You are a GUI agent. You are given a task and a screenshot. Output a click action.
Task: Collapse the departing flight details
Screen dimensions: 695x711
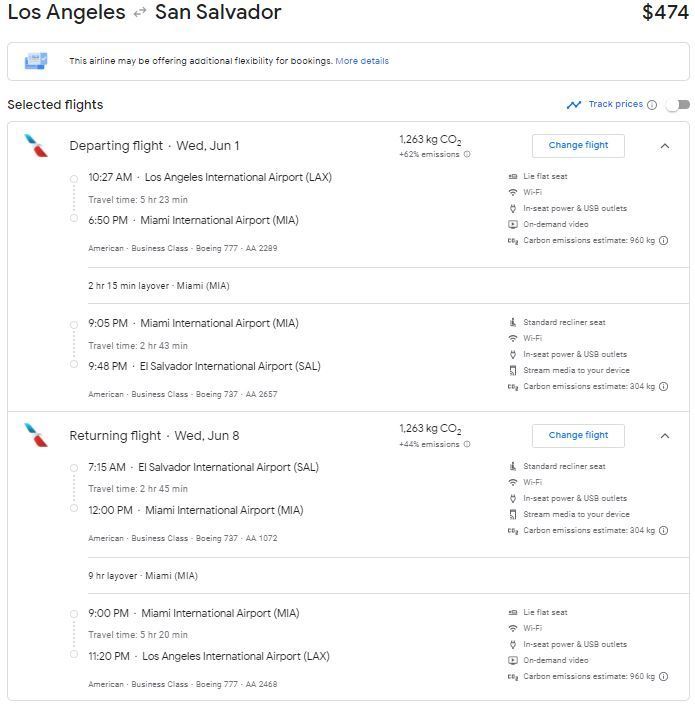(665, 146)
